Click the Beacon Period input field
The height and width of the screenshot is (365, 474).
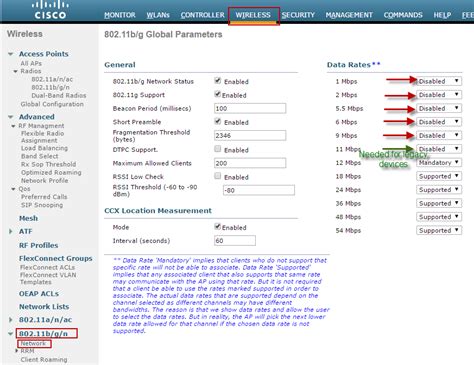click(x=250, y=108)
